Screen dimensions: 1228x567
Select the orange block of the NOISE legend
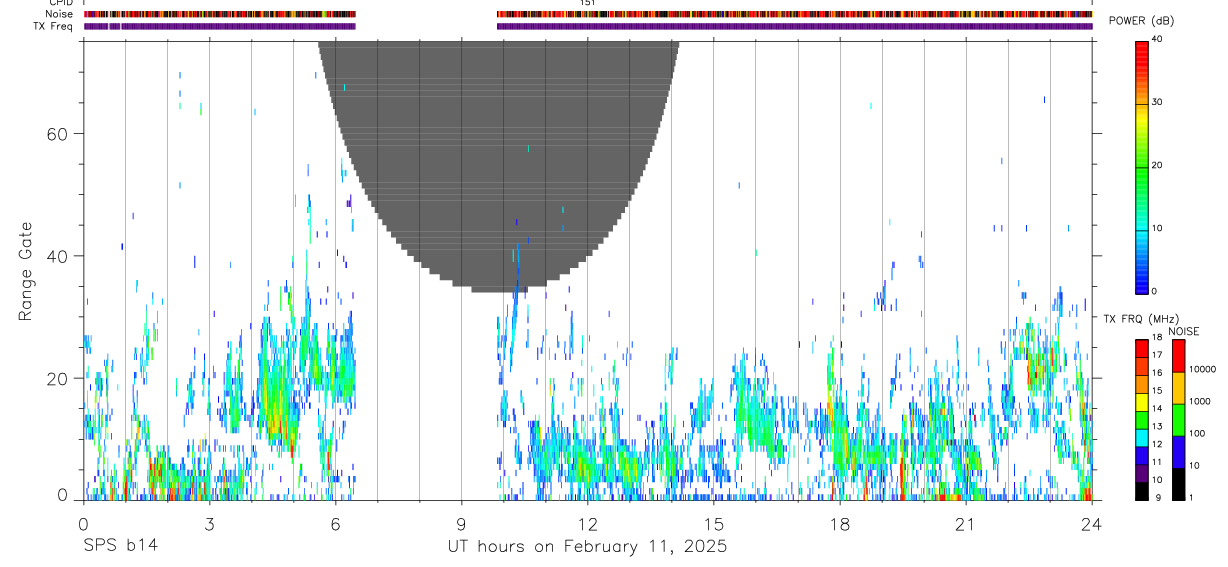tap(1178, 387)
